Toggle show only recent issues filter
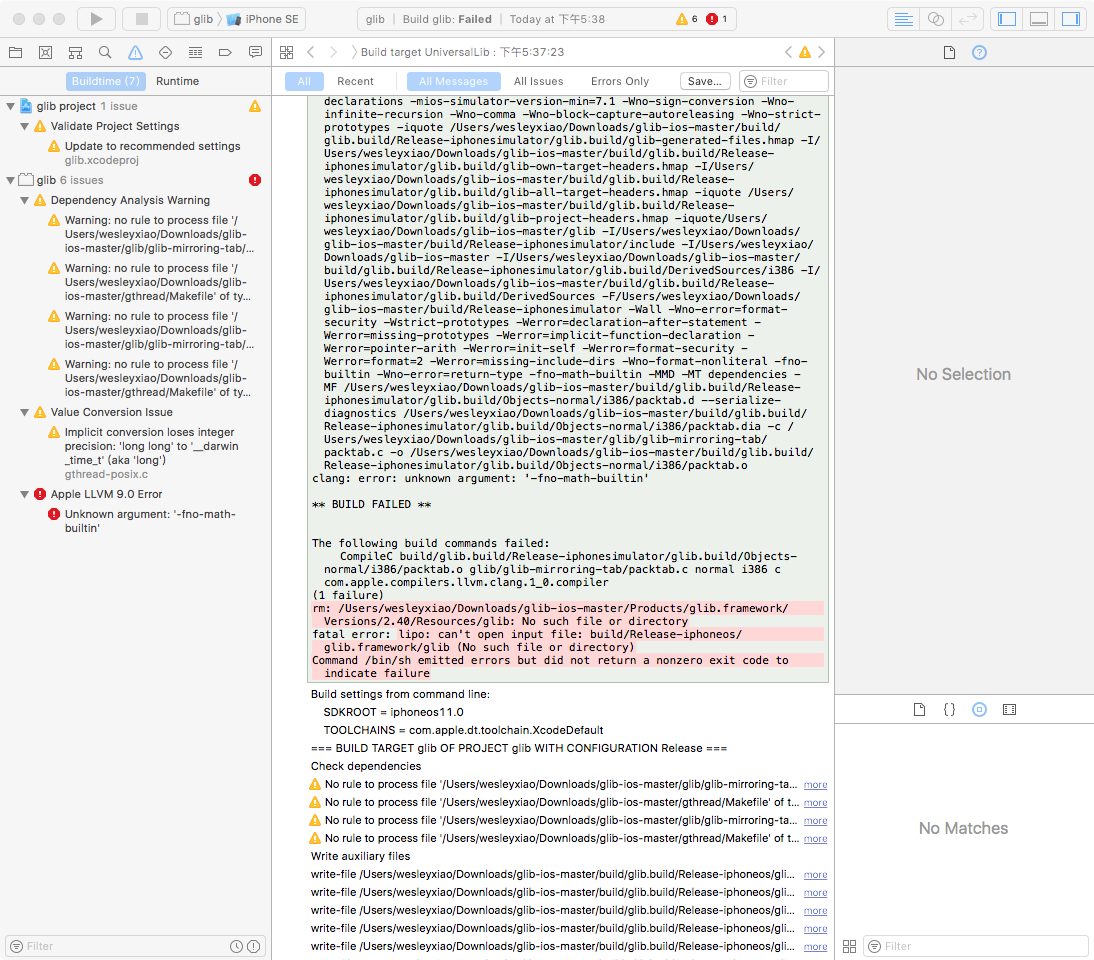The width and height of the screenshot is (1094, 960). (x=237, y=946)
